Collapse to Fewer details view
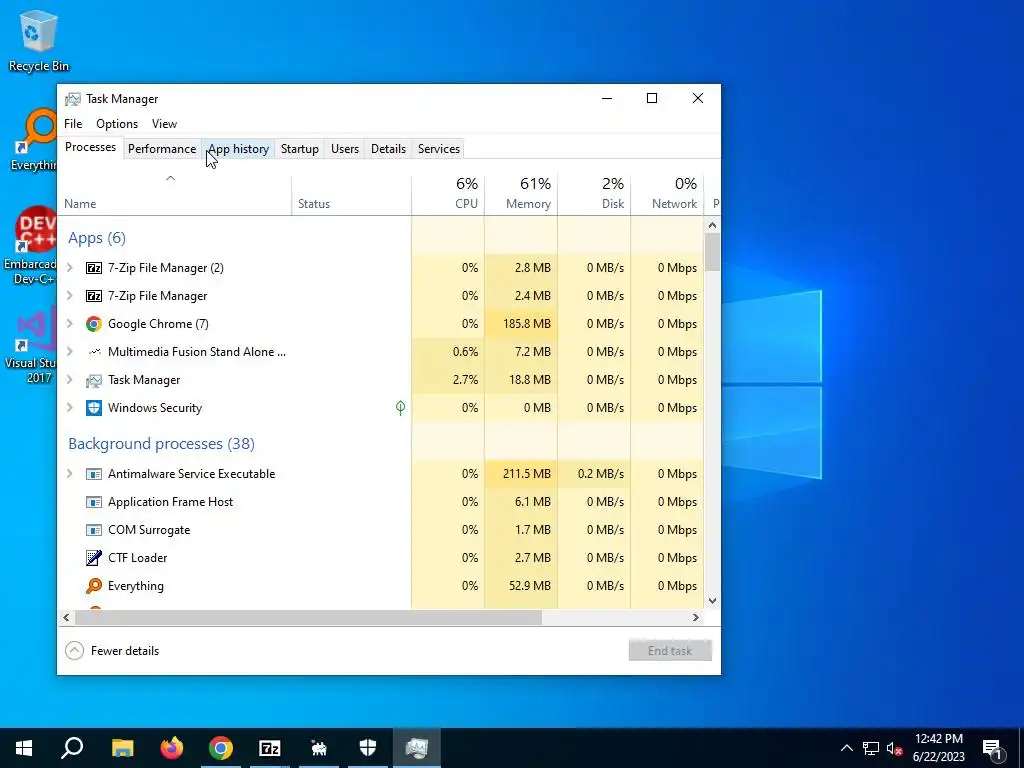1024x768 pixels. (x=112, y=651)
